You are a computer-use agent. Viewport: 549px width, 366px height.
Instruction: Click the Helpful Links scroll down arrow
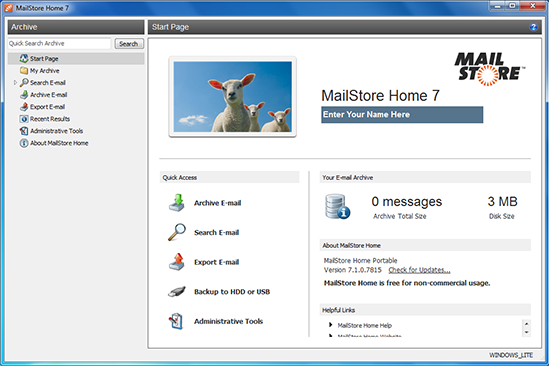tap(526, 332)
